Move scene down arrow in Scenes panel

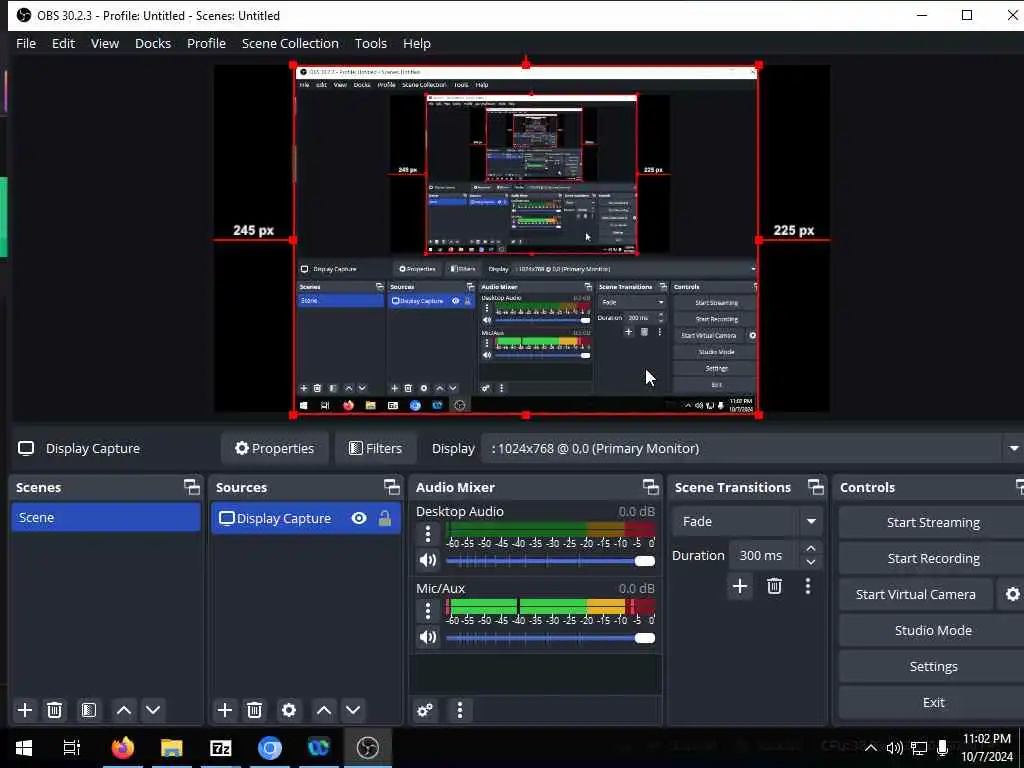coord(153,710)
